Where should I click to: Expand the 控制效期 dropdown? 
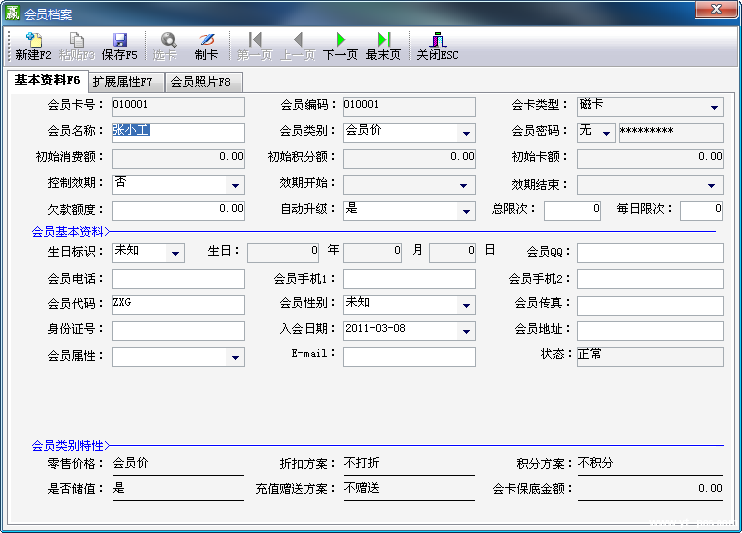(235, 185)
